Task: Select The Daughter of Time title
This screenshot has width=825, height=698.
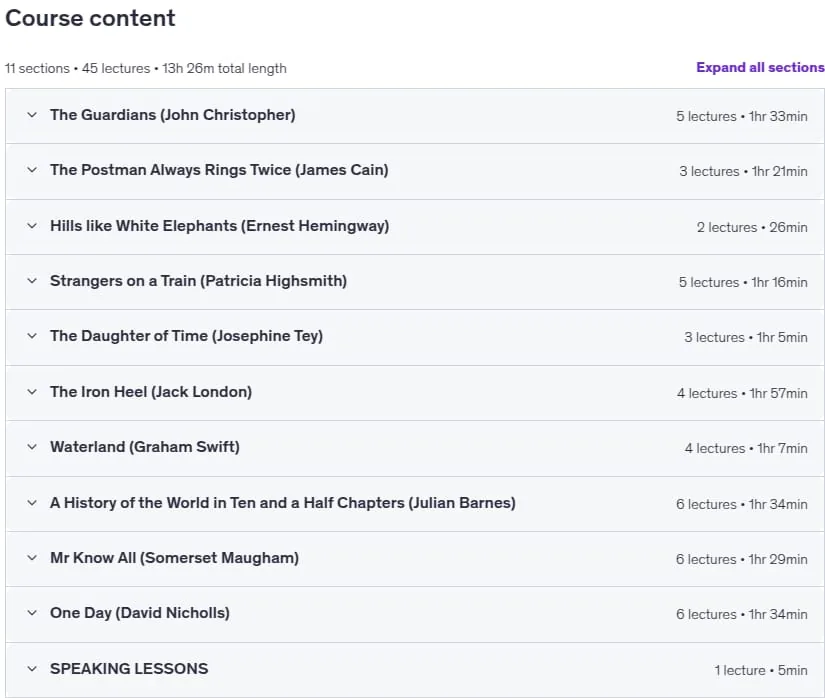Action: click(x=186, y=336)
